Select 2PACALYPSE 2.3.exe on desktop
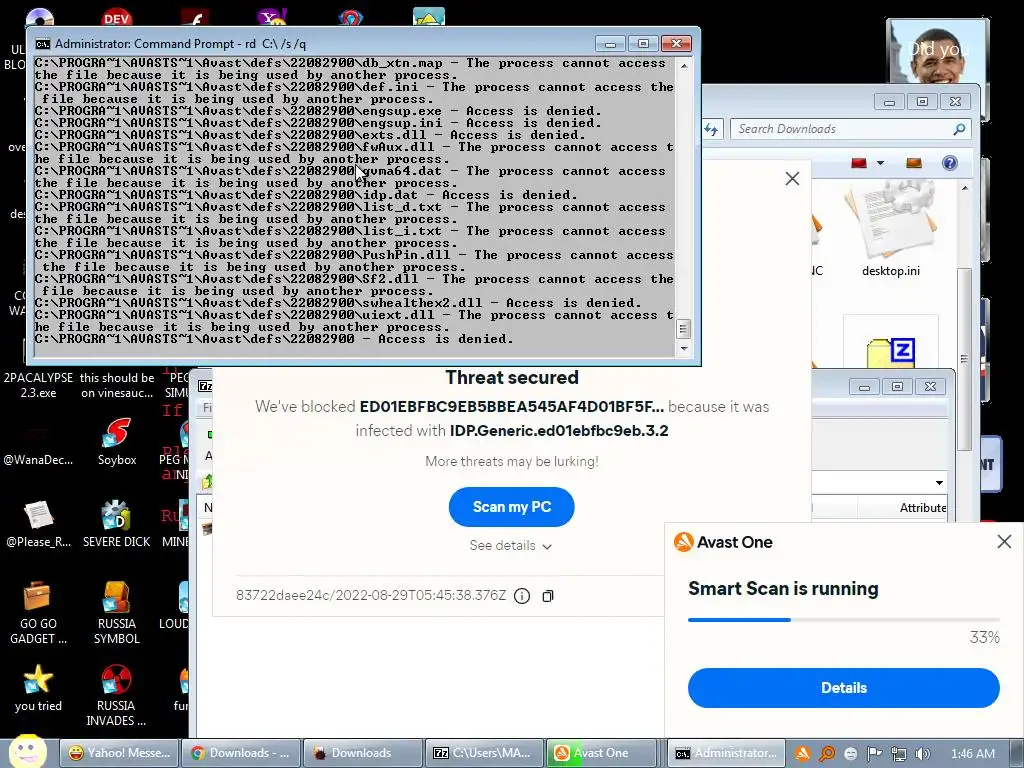The width and height of the screenshot is (1024, 768). (x=38, y=385)
